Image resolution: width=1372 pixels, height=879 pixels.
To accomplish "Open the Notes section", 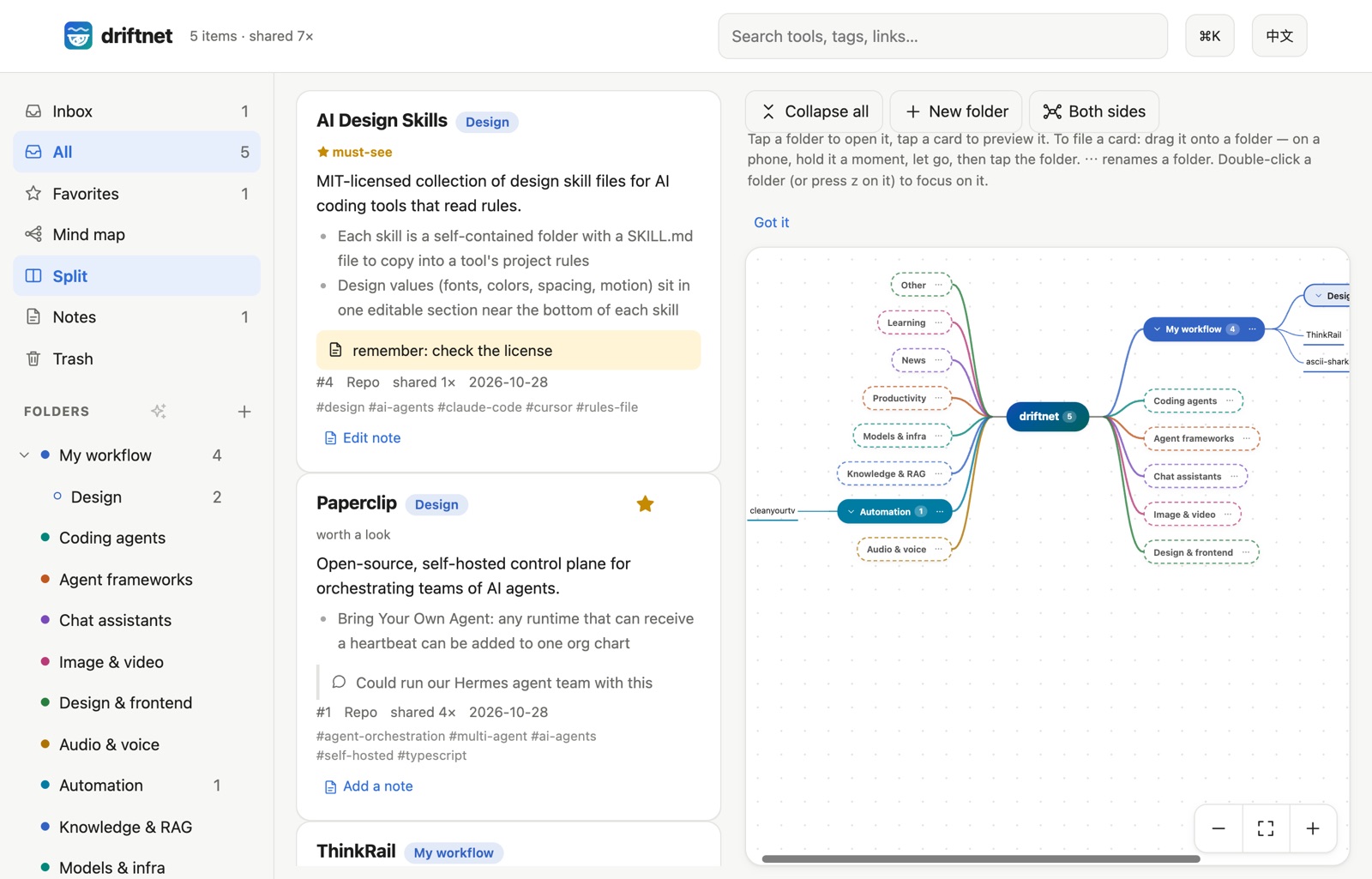I will point(136,317).
